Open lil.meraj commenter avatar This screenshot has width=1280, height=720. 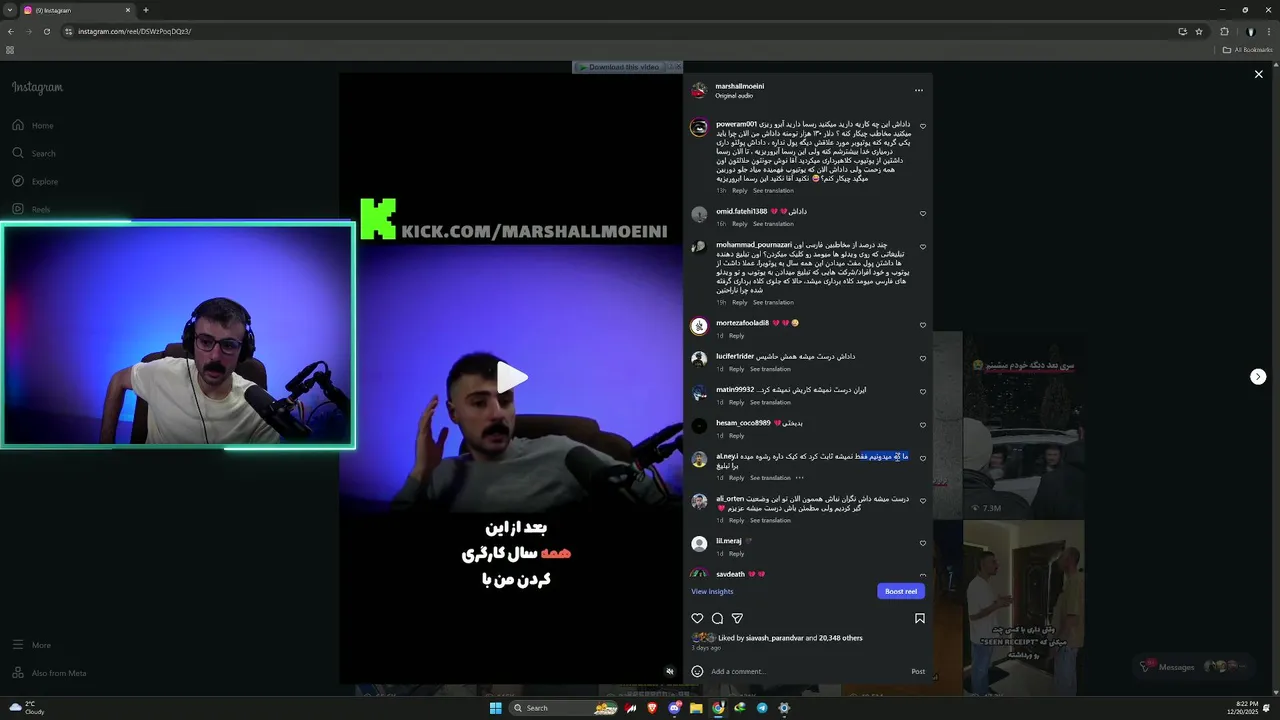pyautogui.click(x=699, y=544)
